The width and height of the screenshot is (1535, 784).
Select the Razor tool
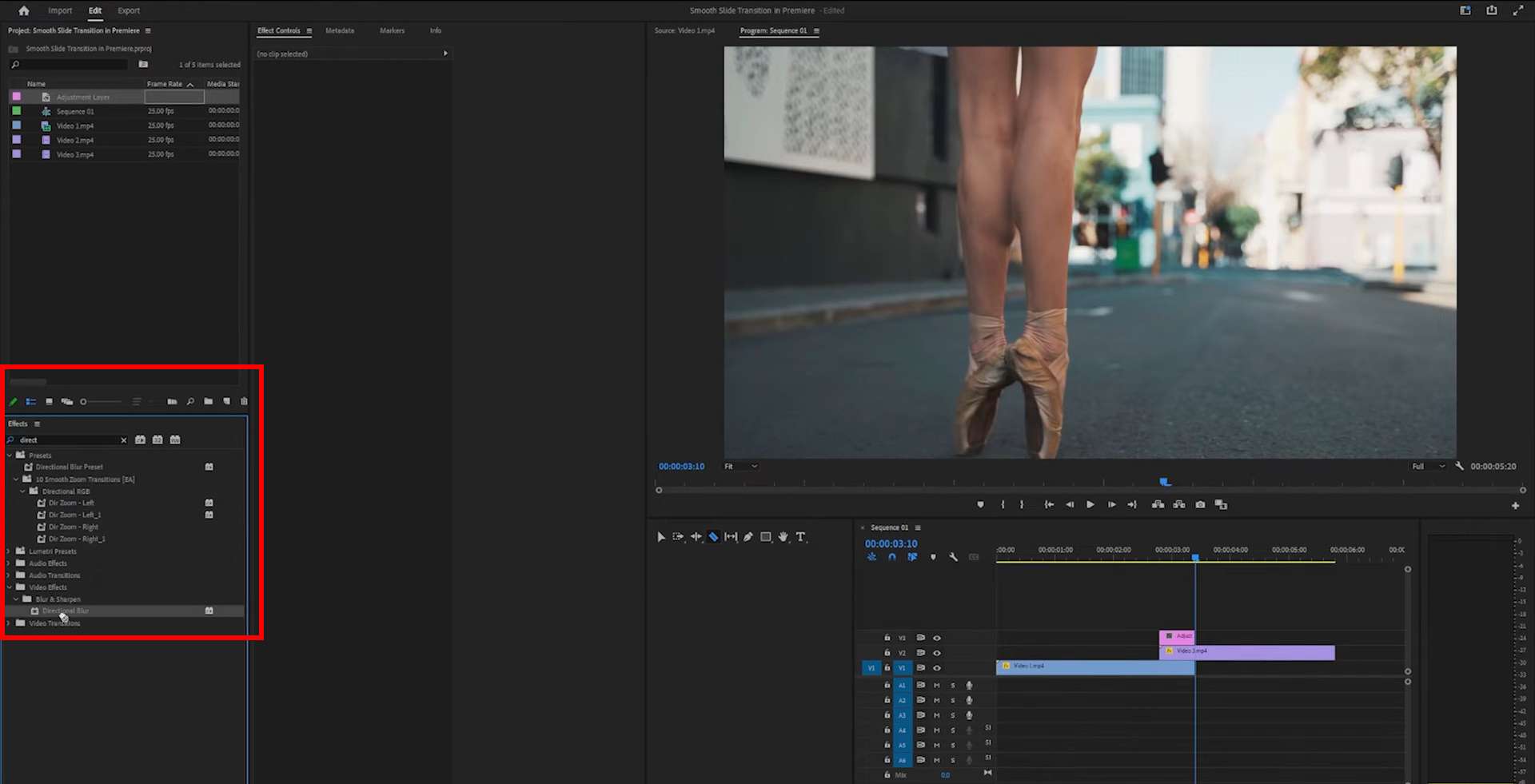point(713,537)
